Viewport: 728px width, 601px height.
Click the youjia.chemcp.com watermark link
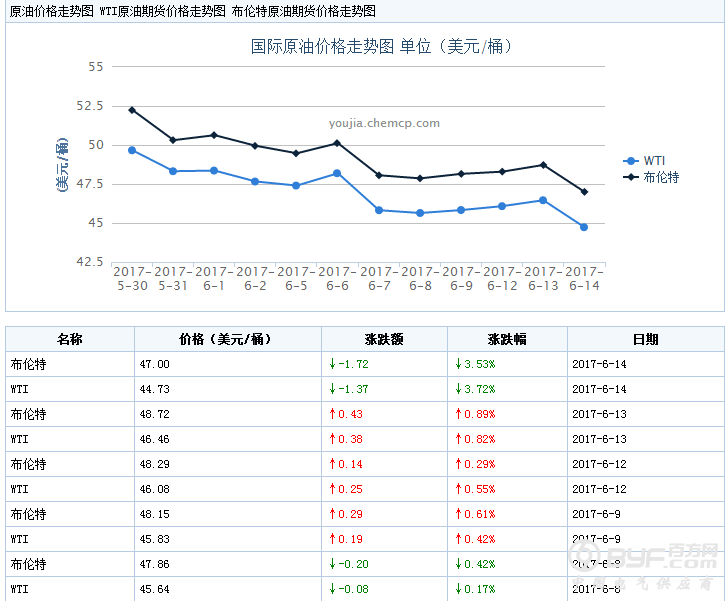[384, 124]
